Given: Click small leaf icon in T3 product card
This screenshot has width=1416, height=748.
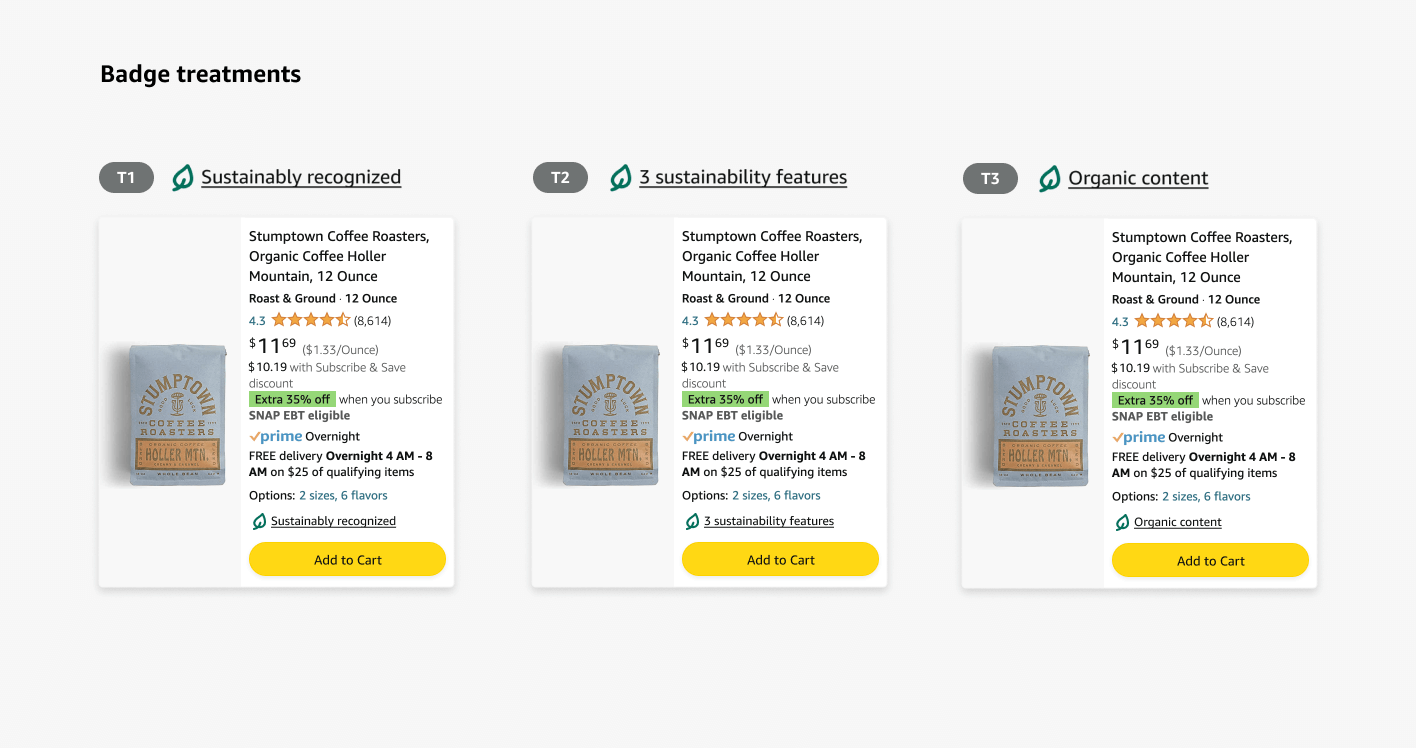Looking at the screenshot, I should coord(1122,522).
